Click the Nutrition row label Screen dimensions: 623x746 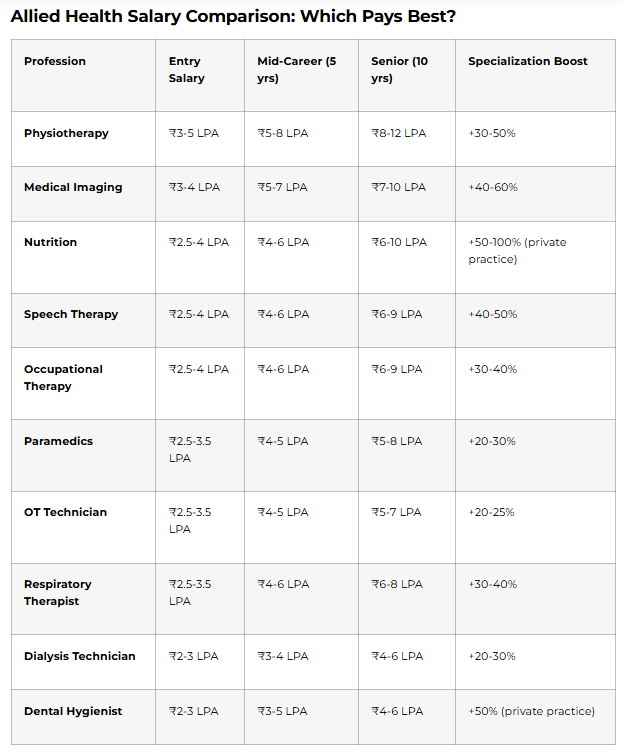coord(50,243)
